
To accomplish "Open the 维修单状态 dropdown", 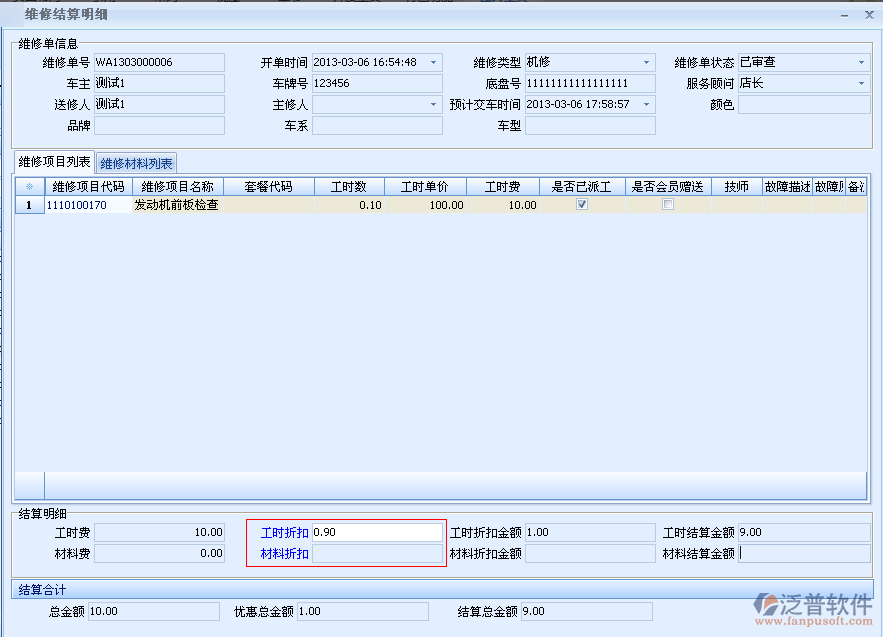I will tap(861, 62).
